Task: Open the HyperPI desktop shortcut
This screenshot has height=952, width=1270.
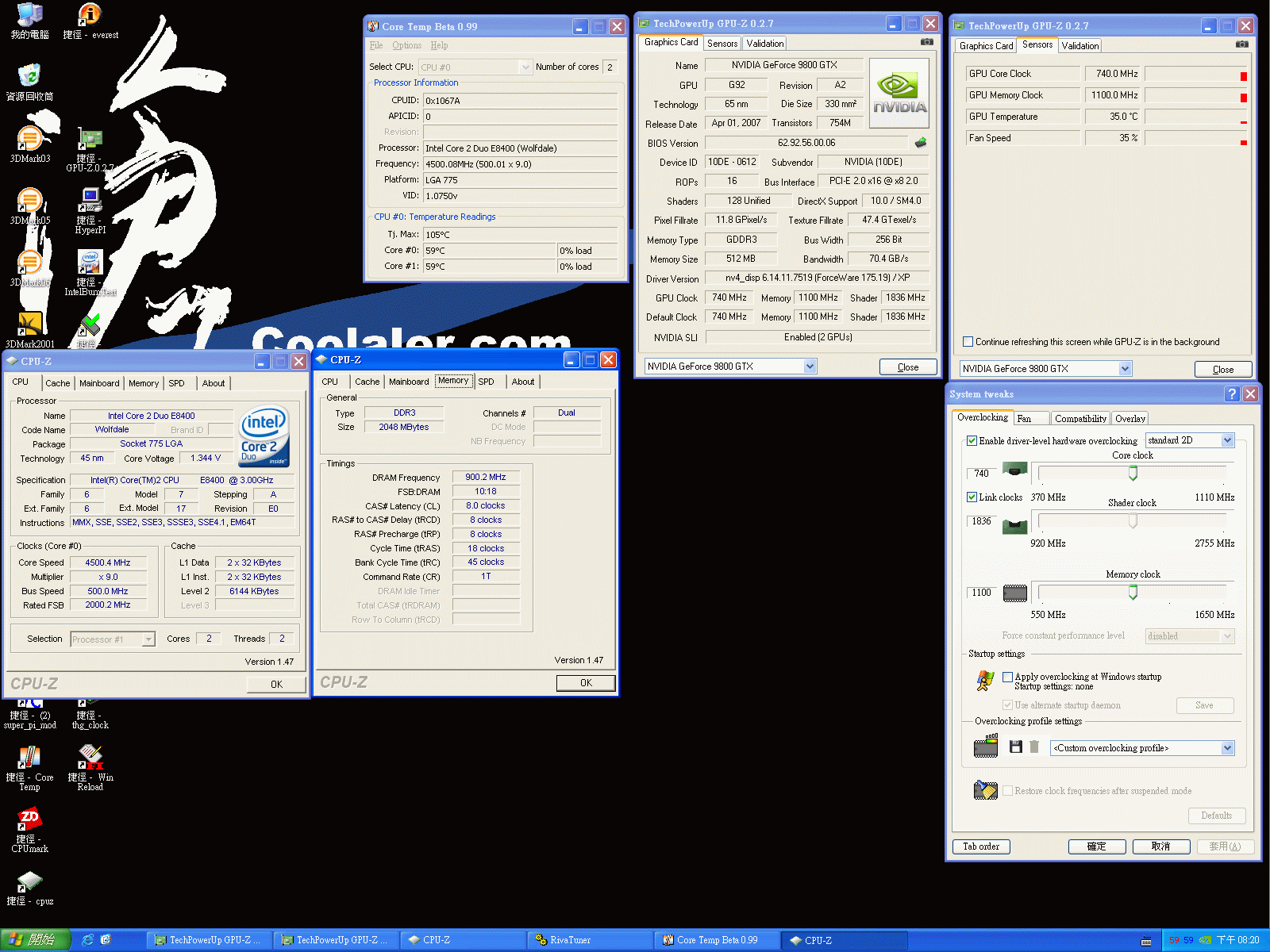Action: point(90,211)
